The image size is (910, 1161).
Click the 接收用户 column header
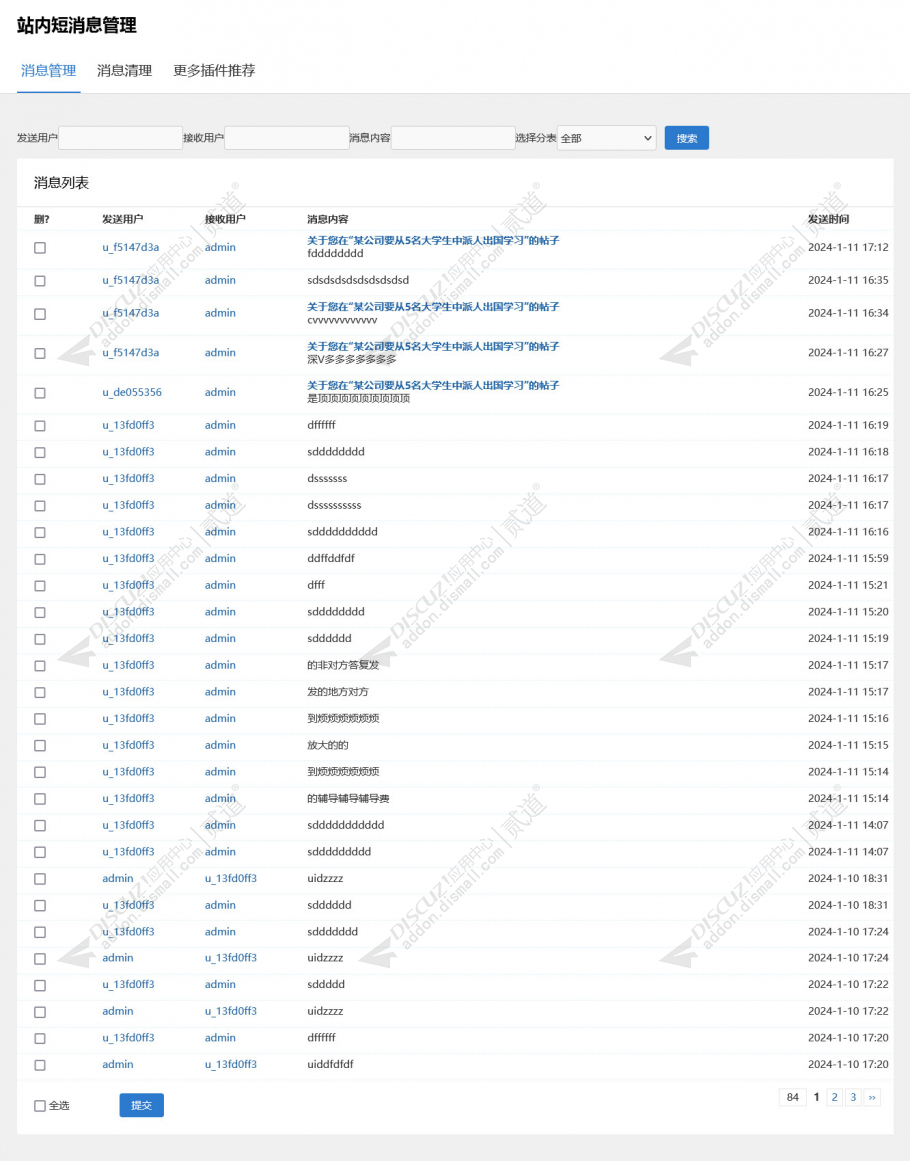pos(225,219)
